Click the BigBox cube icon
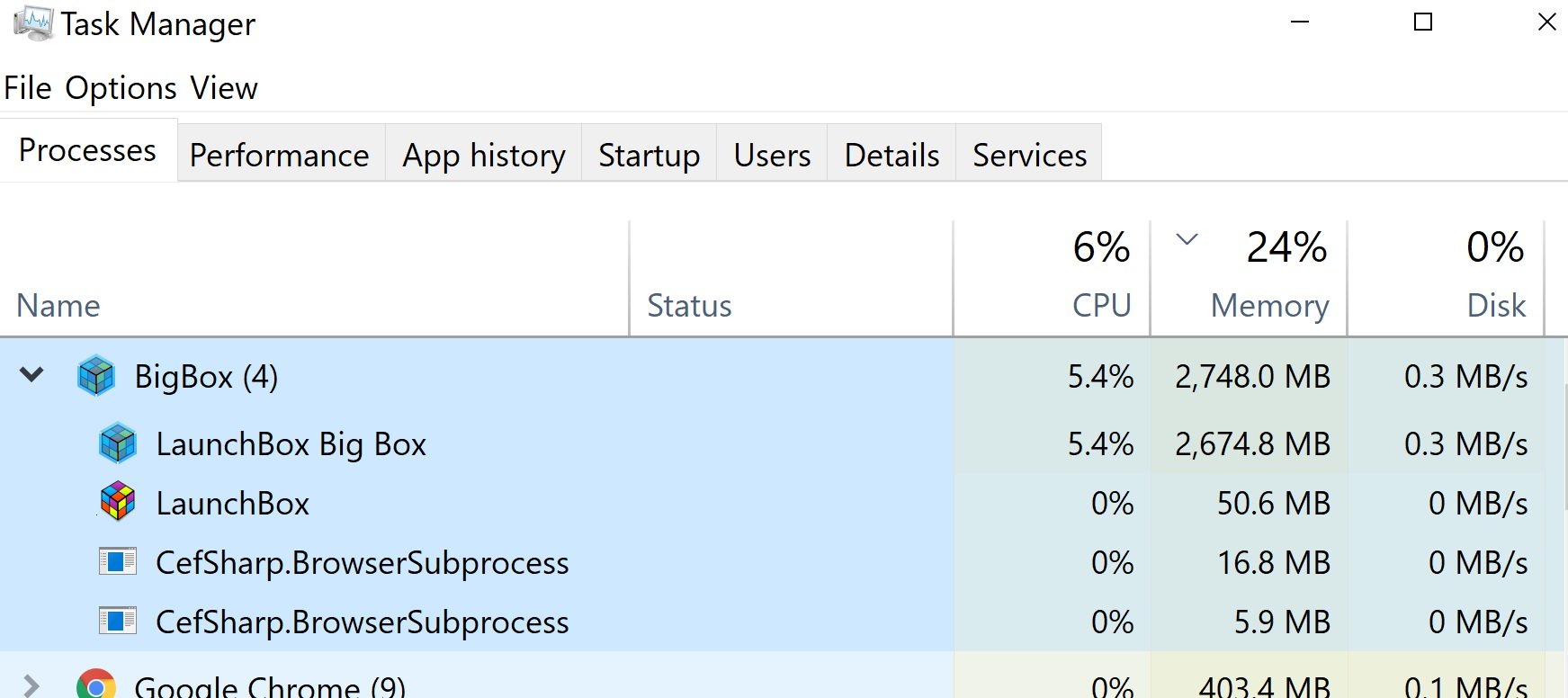Viewport: 1568px width, 698px height. (x=96, y=376)
